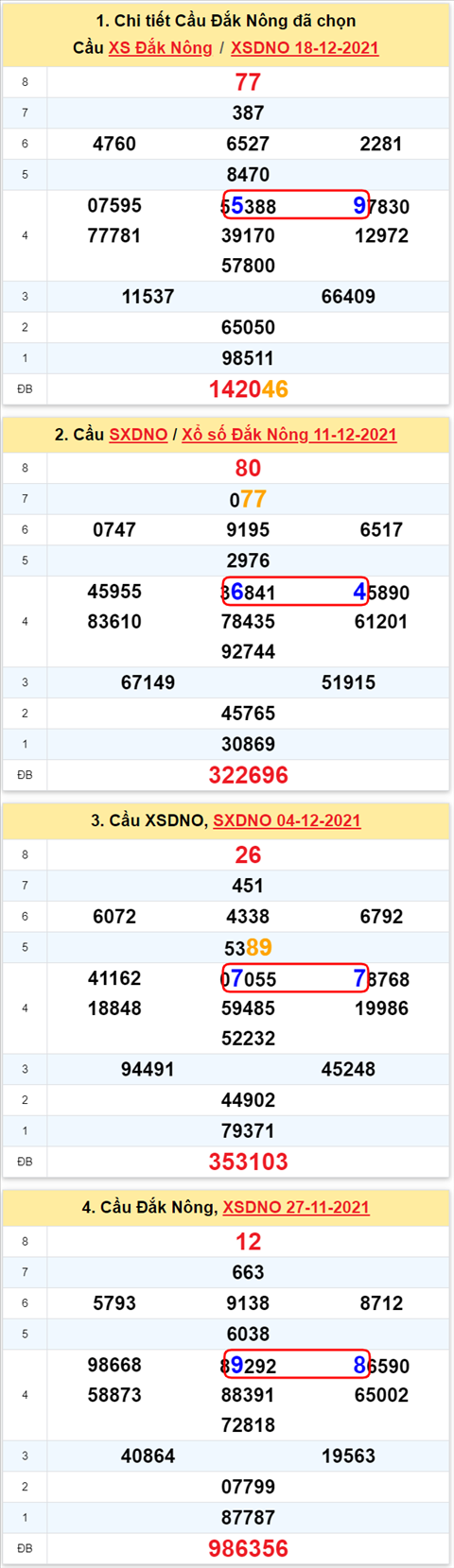
Task: Open the XSDNO 18-12-2021 link
Action: (305, 47)
